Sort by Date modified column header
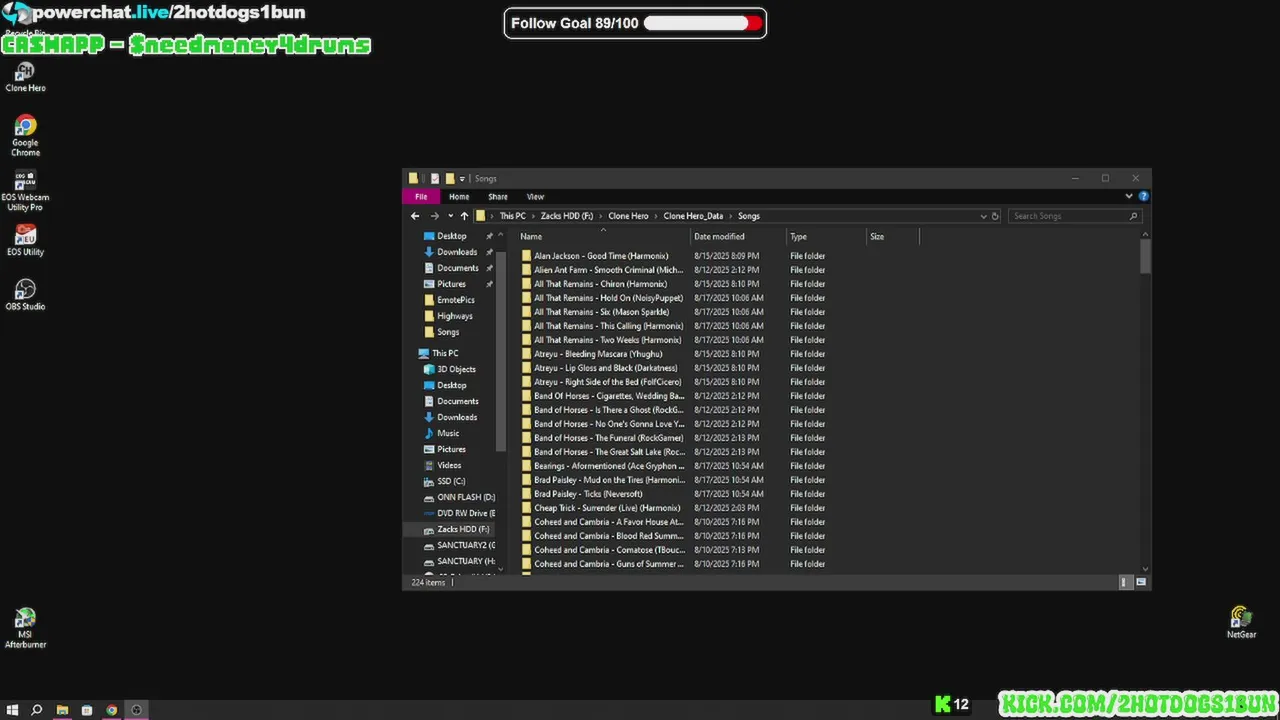 point(738,237)
